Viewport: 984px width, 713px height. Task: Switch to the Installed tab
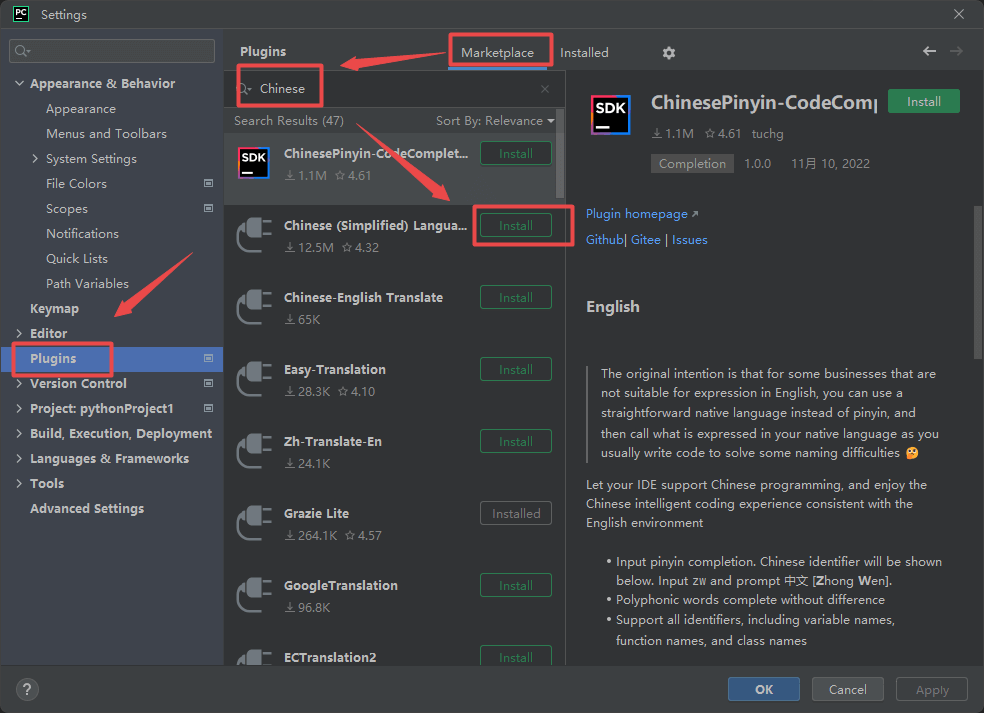584,53
